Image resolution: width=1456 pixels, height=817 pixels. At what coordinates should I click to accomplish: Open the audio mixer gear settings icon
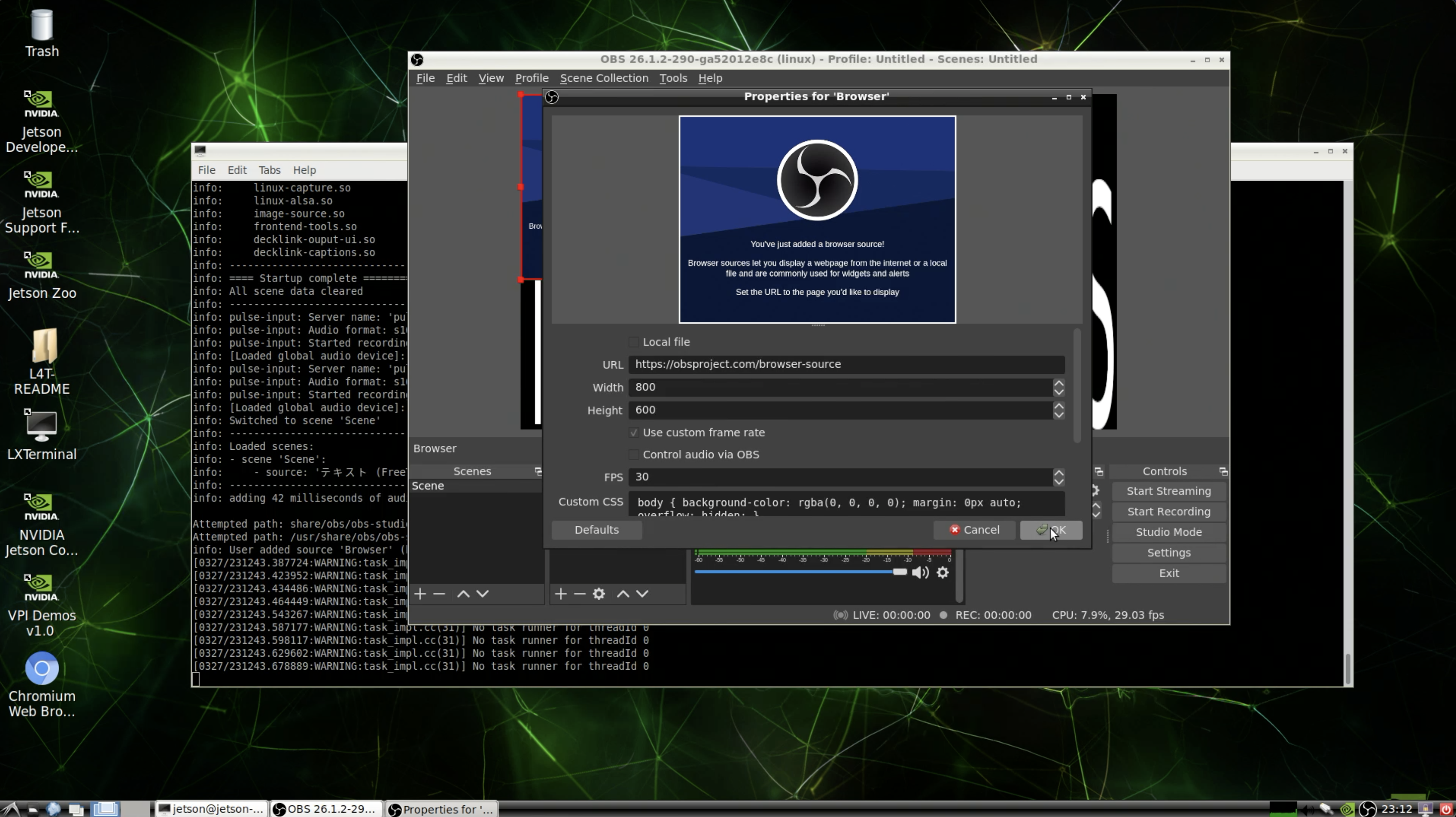coord(942,572)
